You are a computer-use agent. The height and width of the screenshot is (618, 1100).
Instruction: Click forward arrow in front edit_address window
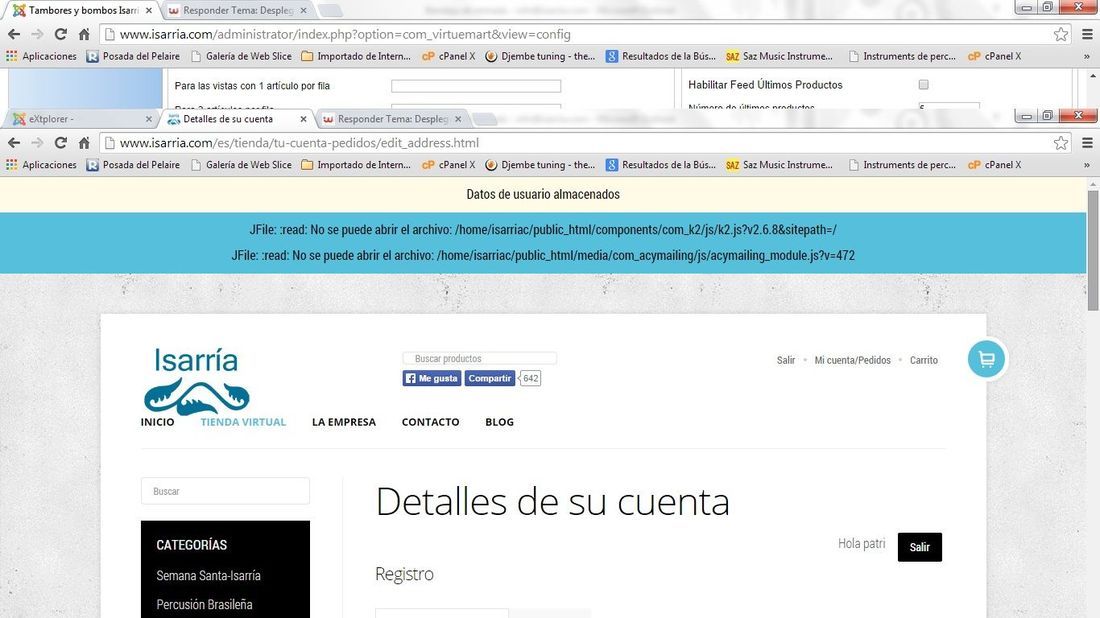(37, 143)
